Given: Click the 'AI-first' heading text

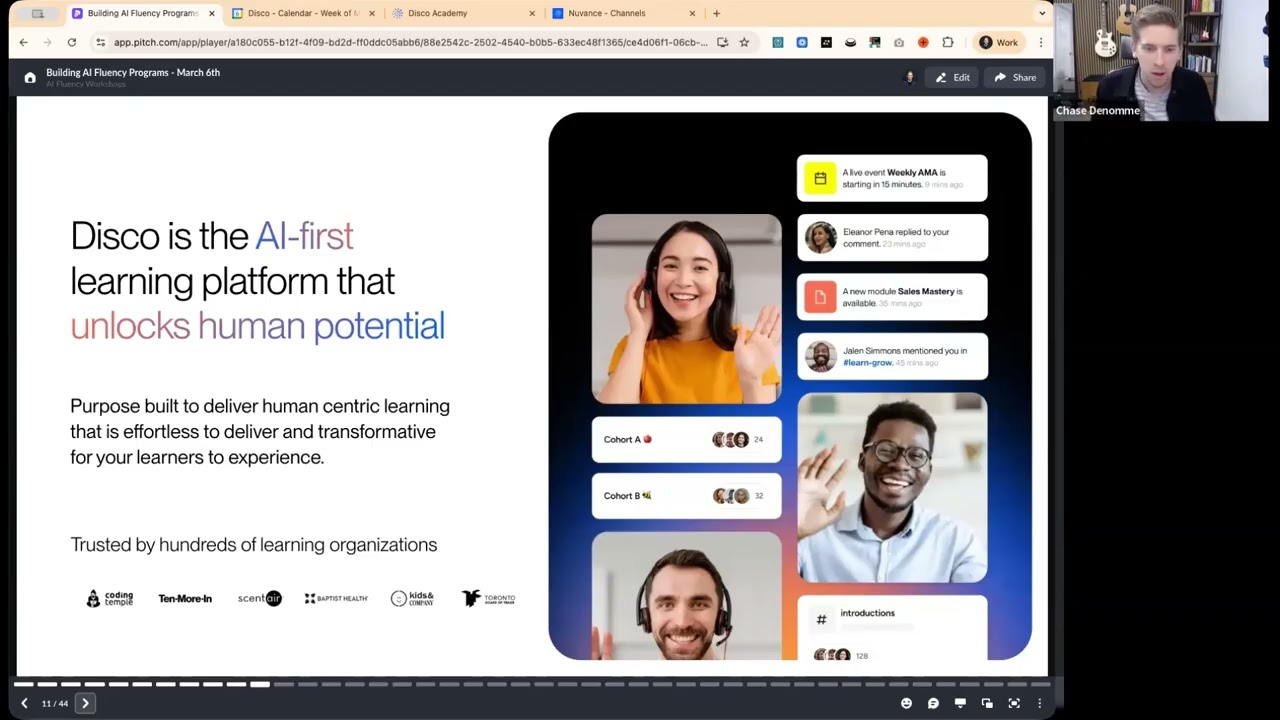Looking at the screenshot, I should [x=304, y=236].
